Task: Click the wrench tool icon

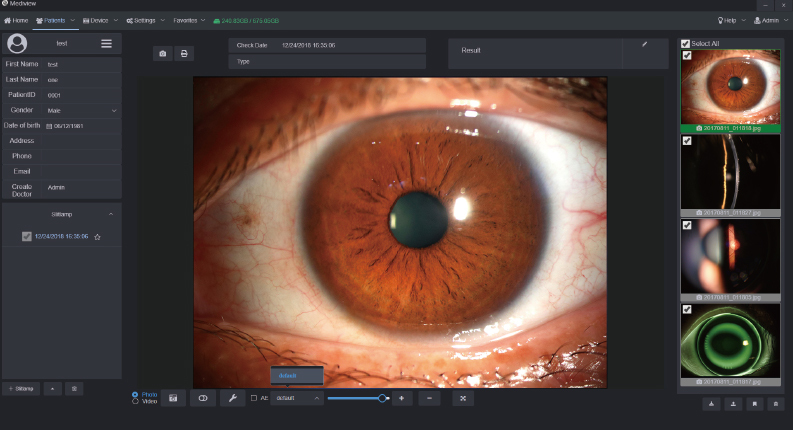Action: 232,398
